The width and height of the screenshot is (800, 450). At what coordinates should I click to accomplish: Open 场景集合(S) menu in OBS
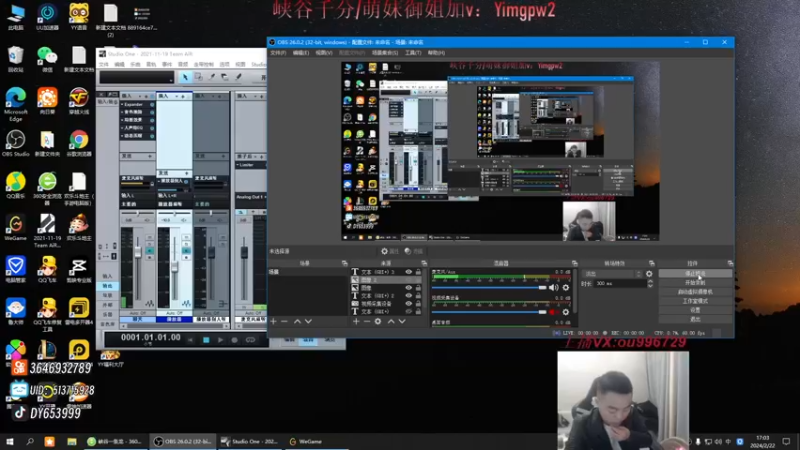385,53
